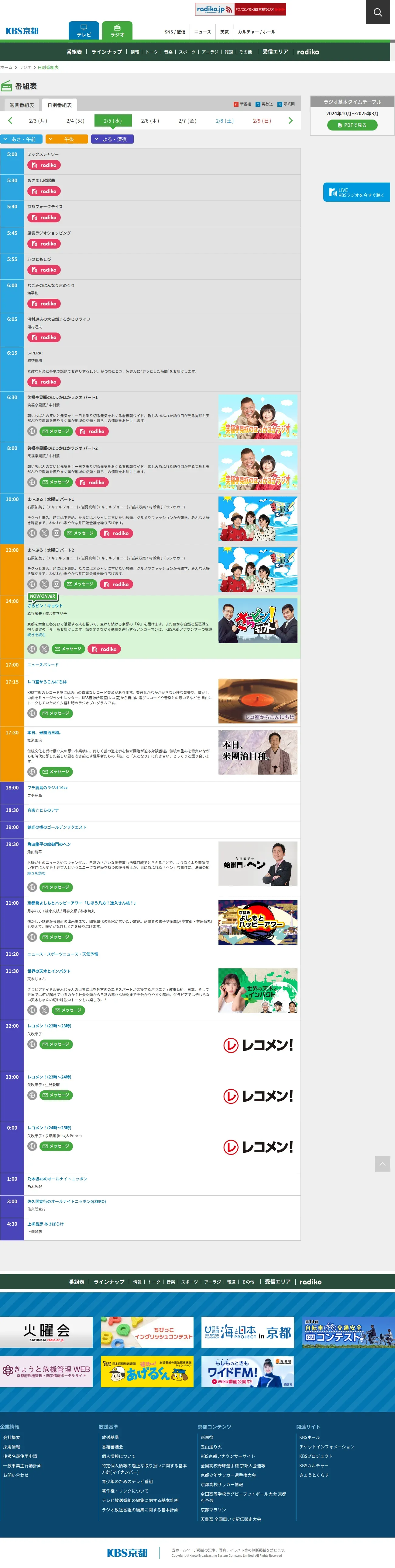This screenshot has width=395, height=1568.
Task: Open 受信エリア in the top navigation
Action: point(275,52)
